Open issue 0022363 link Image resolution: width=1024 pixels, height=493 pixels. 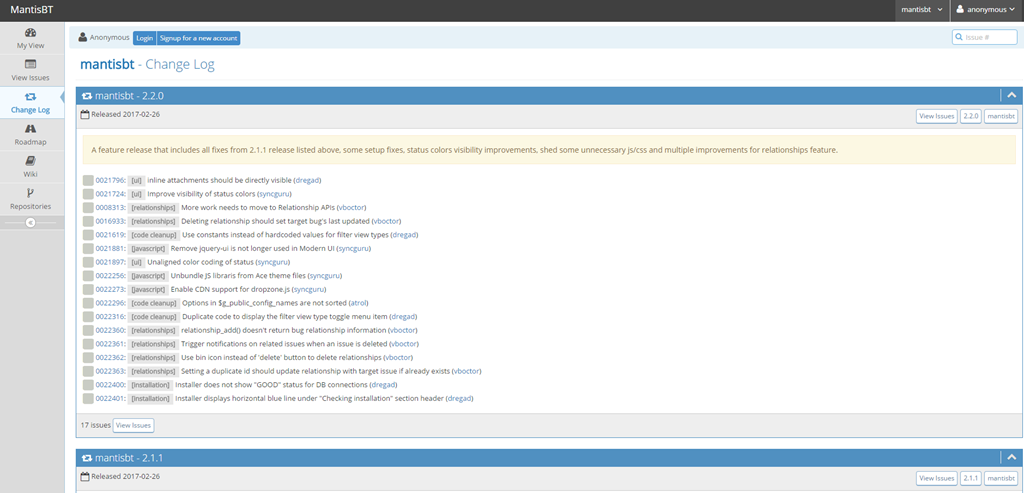pos(110,371)
